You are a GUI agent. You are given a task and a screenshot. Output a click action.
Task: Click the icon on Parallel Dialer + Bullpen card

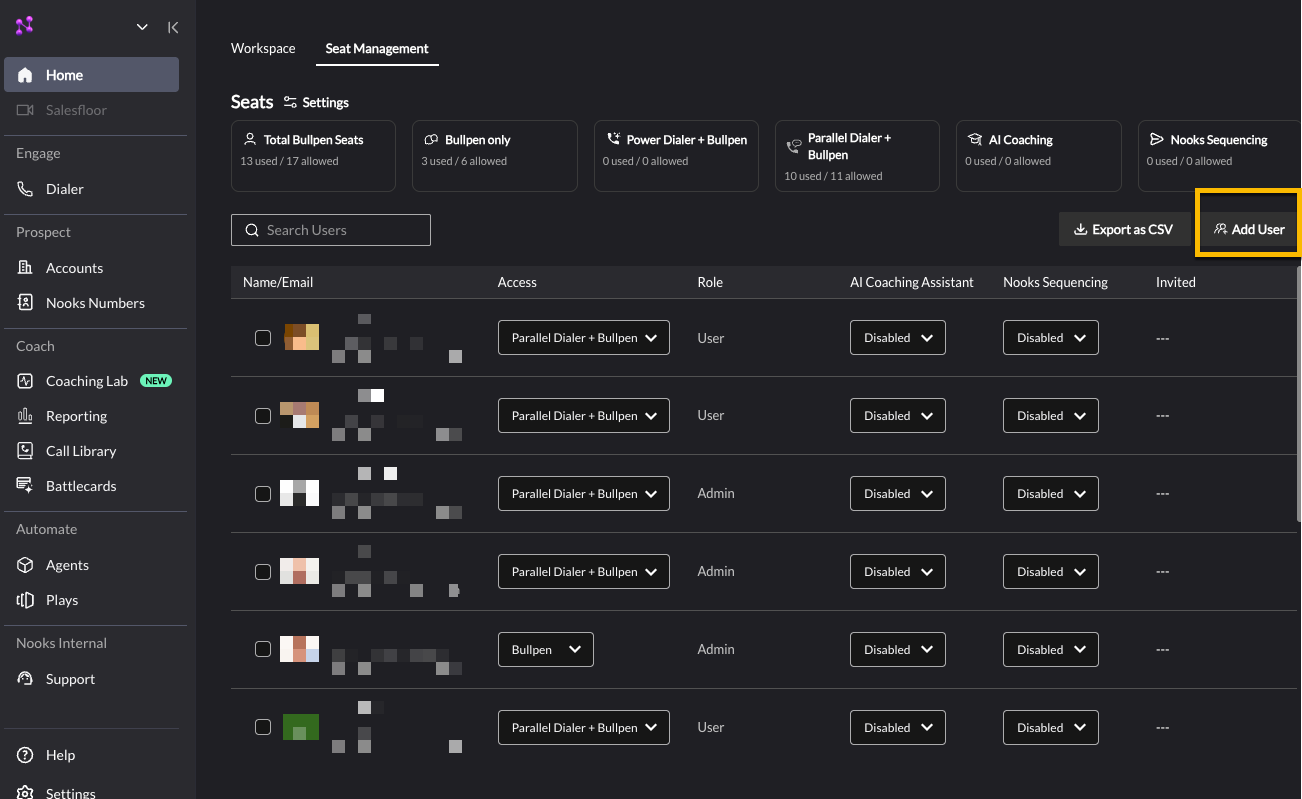click(x=794, y=146)
